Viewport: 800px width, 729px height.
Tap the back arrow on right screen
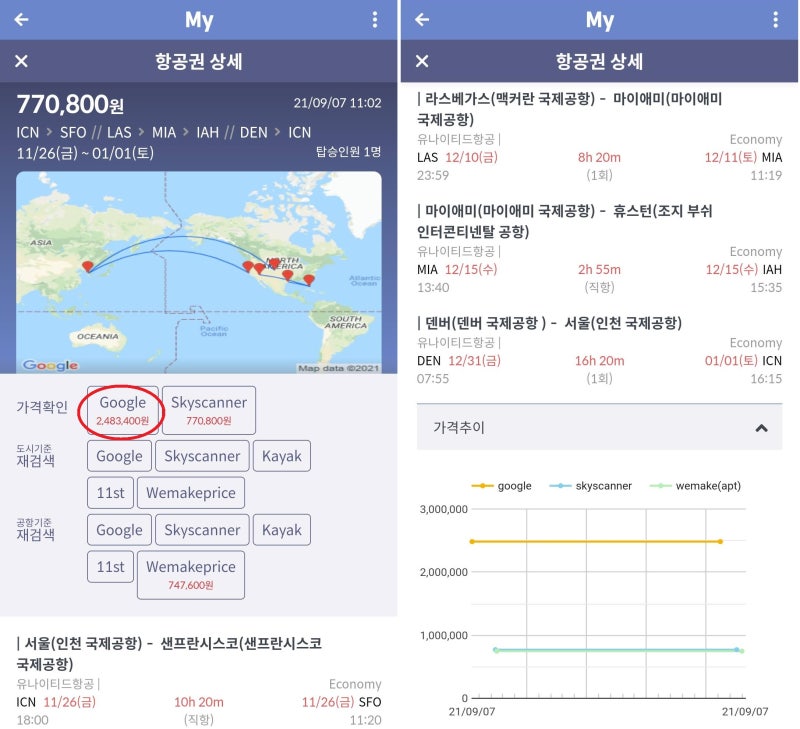point(422,20)
